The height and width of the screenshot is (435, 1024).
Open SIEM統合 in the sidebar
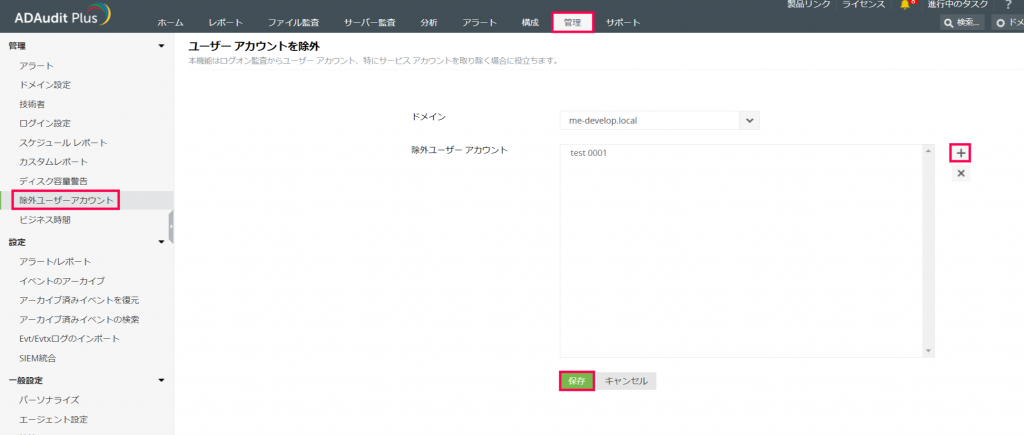(38, 358)
